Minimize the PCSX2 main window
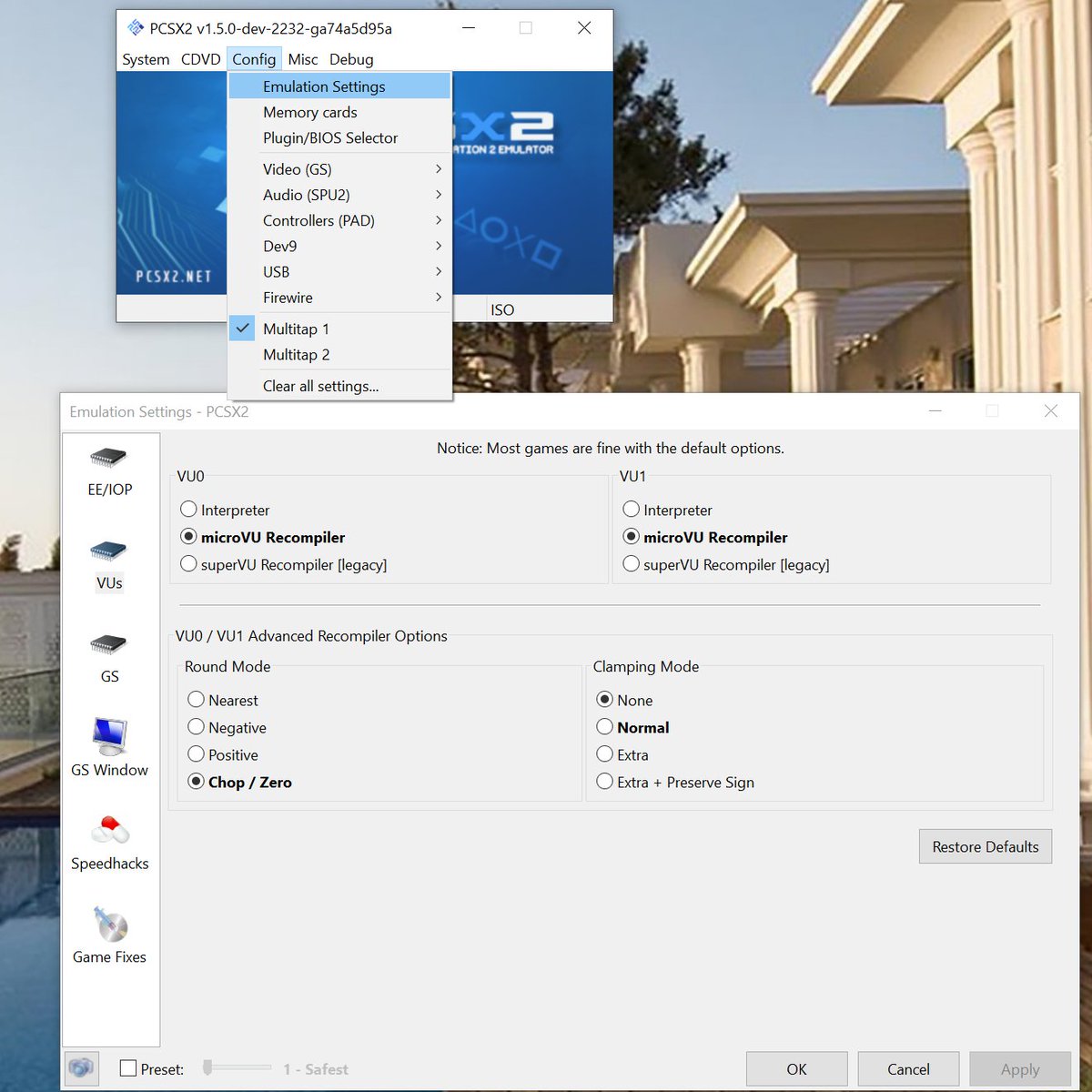This screenshot has width=1092, height=1092. pyautogui.click(x=468, y=28)
